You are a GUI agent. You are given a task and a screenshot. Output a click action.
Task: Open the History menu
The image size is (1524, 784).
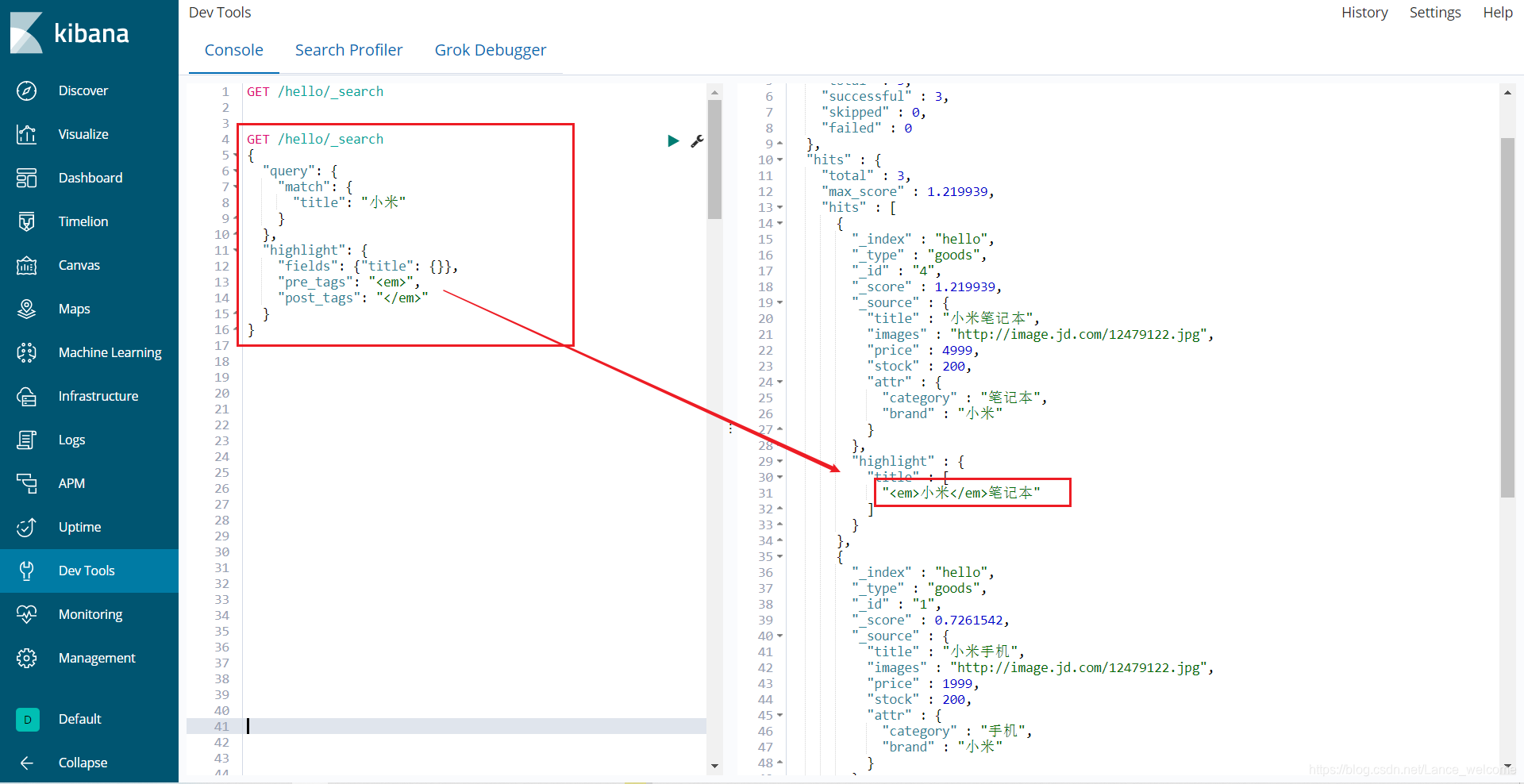tap(1364, 12)
